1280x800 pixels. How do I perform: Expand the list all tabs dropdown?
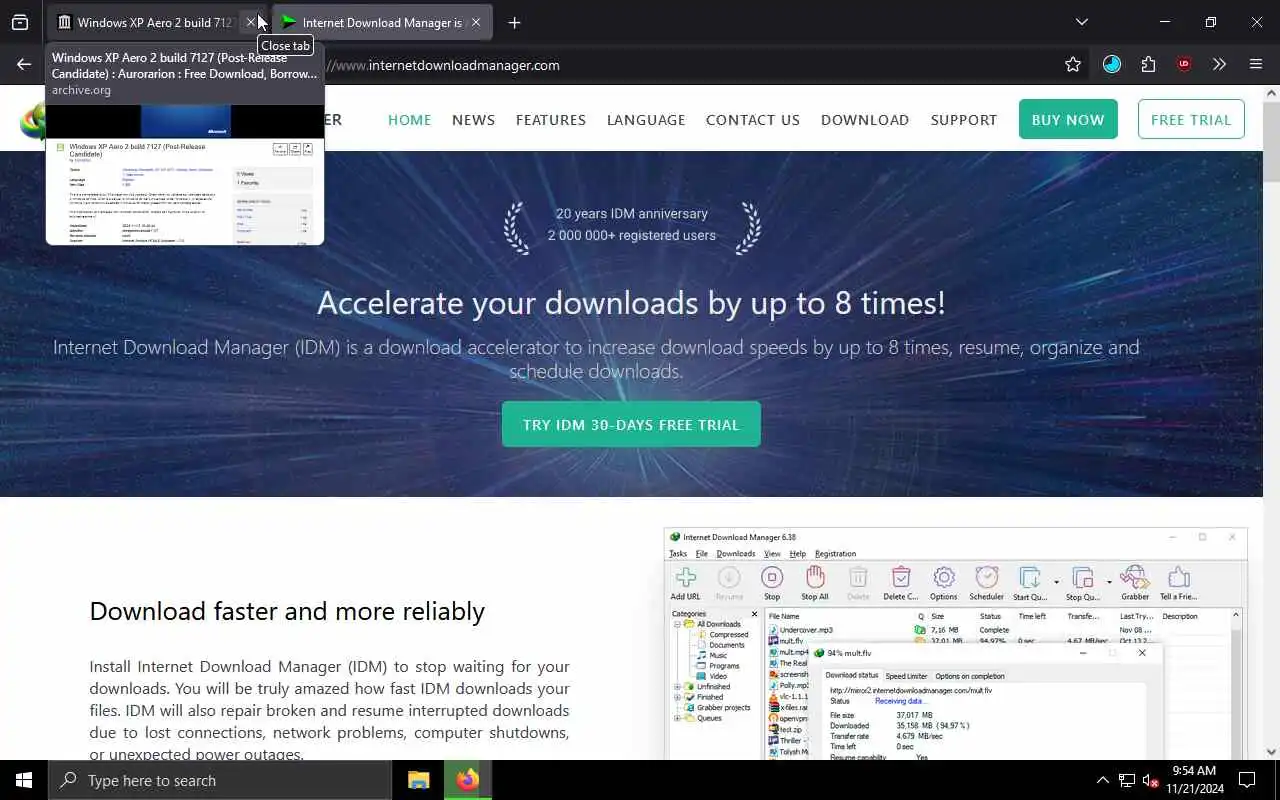(x=1082, y=22)
